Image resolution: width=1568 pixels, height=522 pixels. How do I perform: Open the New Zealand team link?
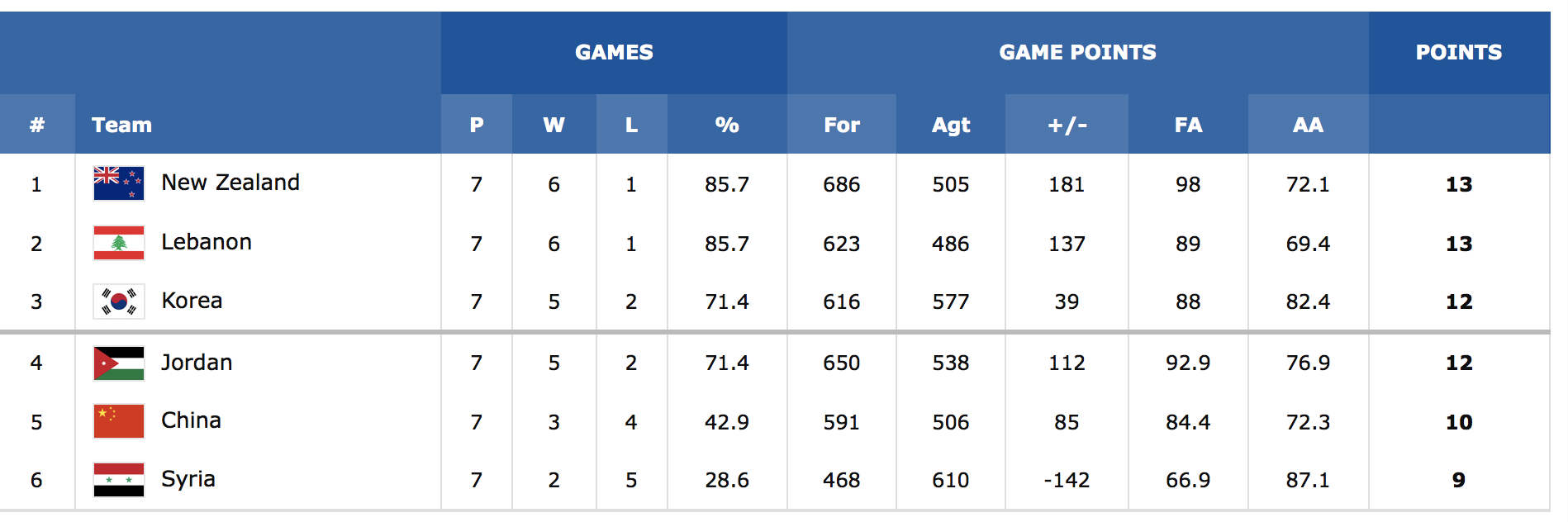click(x=230, y=183)
